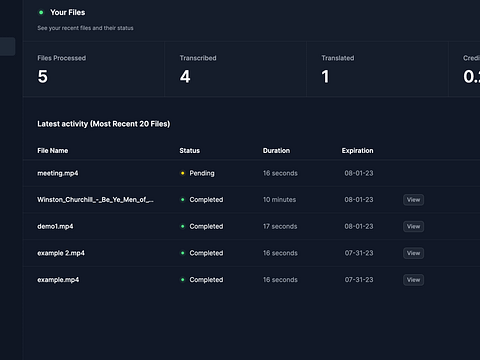Sort by the Duration column header
Image resolution: width=480 pixels, height=360 pixels.
pyautogui.click(x=276, y=151)
